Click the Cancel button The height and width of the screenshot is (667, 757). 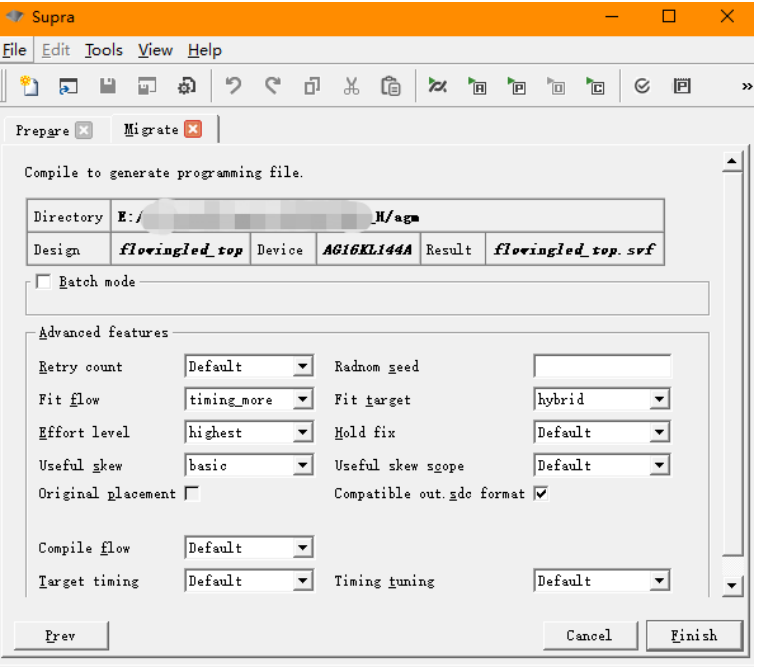tap(589, 636)
